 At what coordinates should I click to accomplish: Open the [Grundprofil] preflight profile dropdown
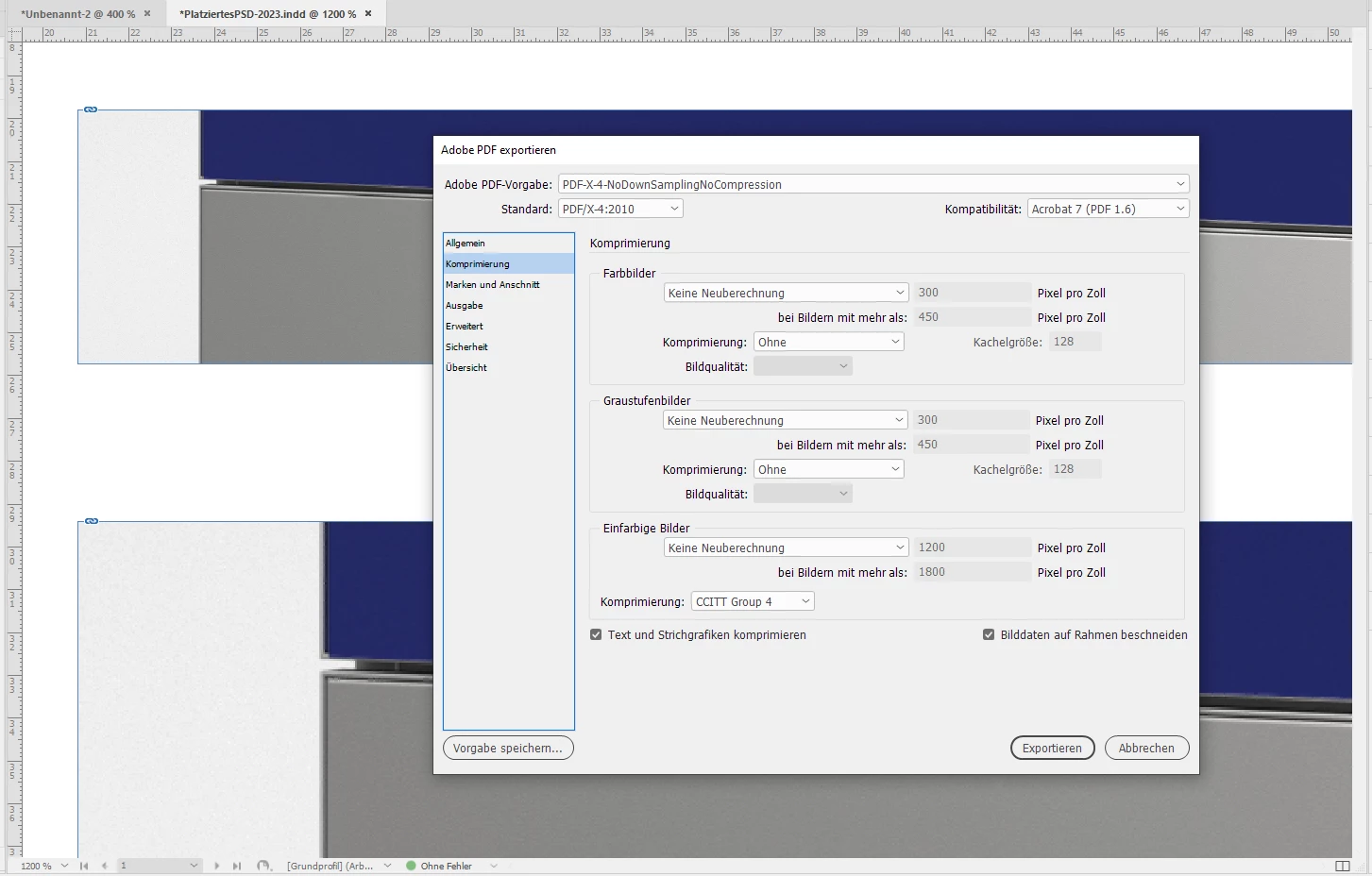[387, 866]
